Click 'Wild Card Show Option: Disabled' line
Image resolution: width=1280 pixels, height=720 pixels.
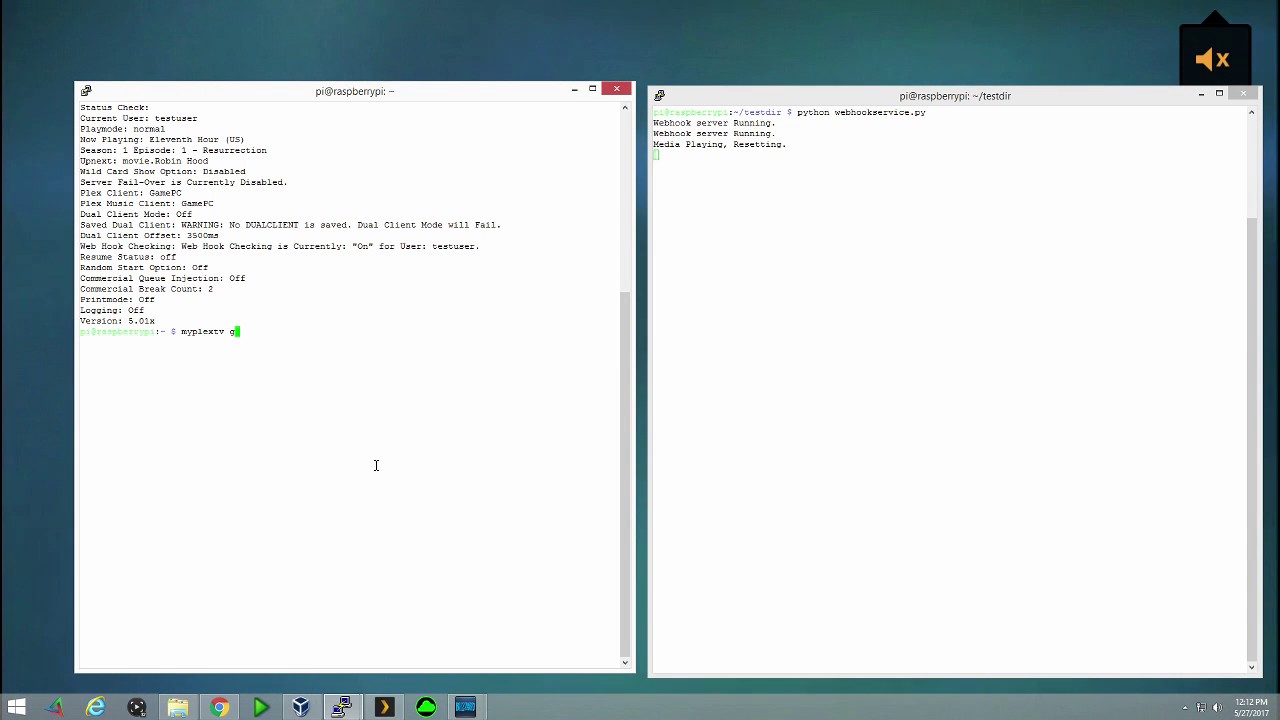[163, 172]
